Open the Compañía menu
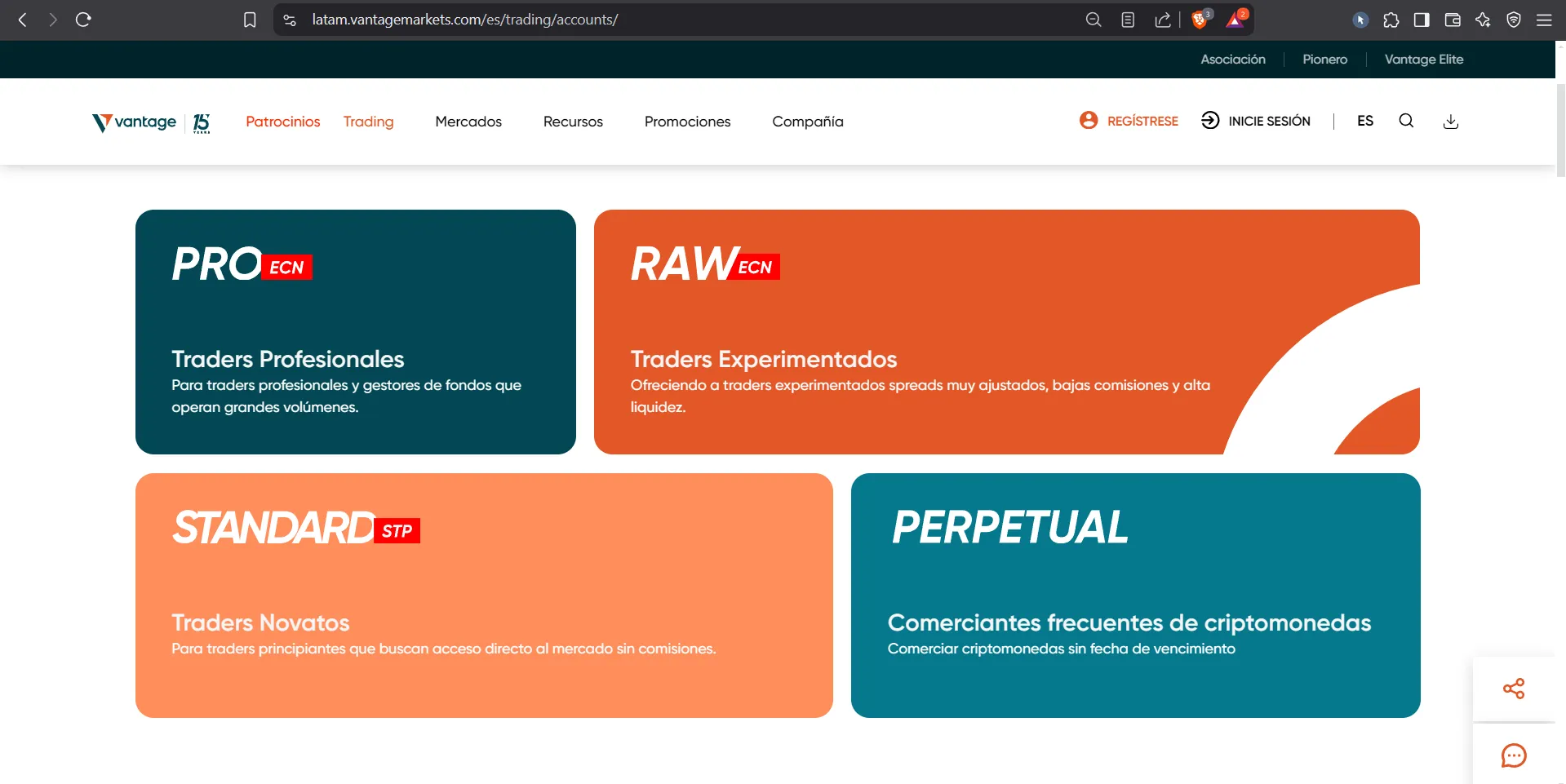The height and width of the screenshot is (784, 1566). (808, 122)
